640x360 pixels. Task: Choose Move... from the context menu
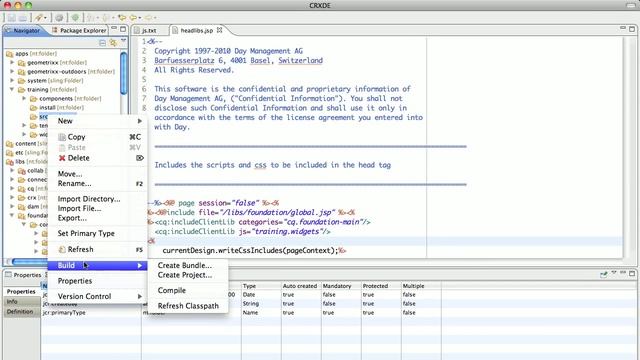[98, 174]
